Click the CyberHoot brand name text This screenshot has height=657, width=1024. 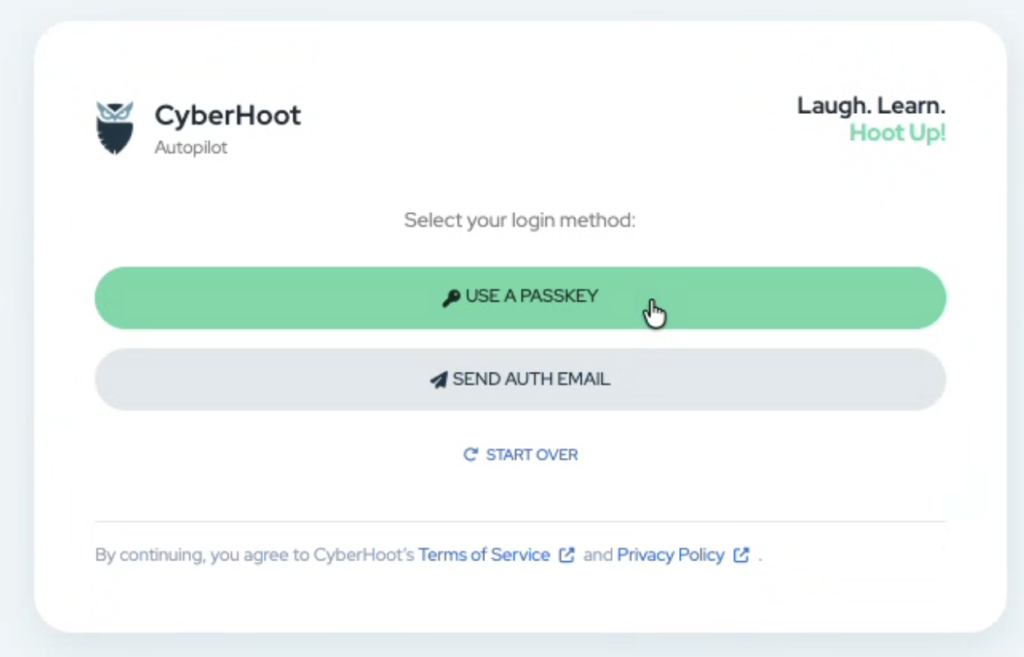click(228, 116)
